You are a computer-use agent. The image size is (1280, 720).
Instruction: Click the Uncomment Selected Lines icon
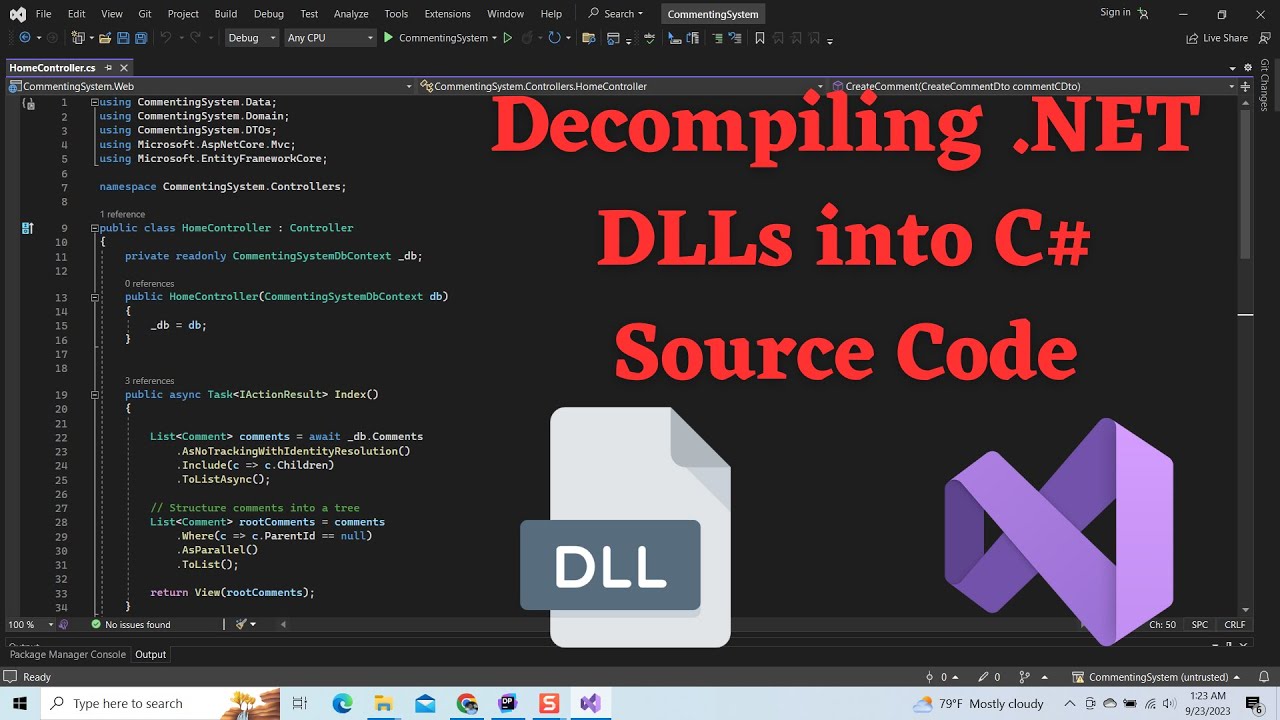(x=735, y=38)
